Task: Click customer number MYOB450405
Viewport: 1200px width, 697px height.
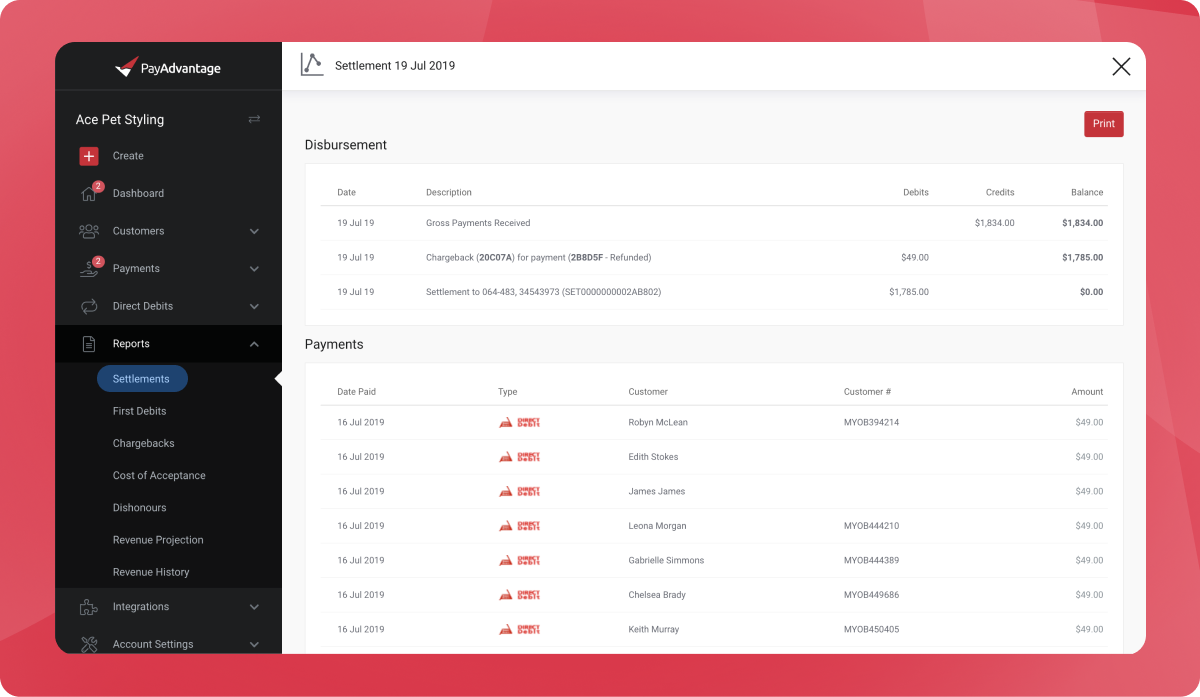Action: click(871, 629)
